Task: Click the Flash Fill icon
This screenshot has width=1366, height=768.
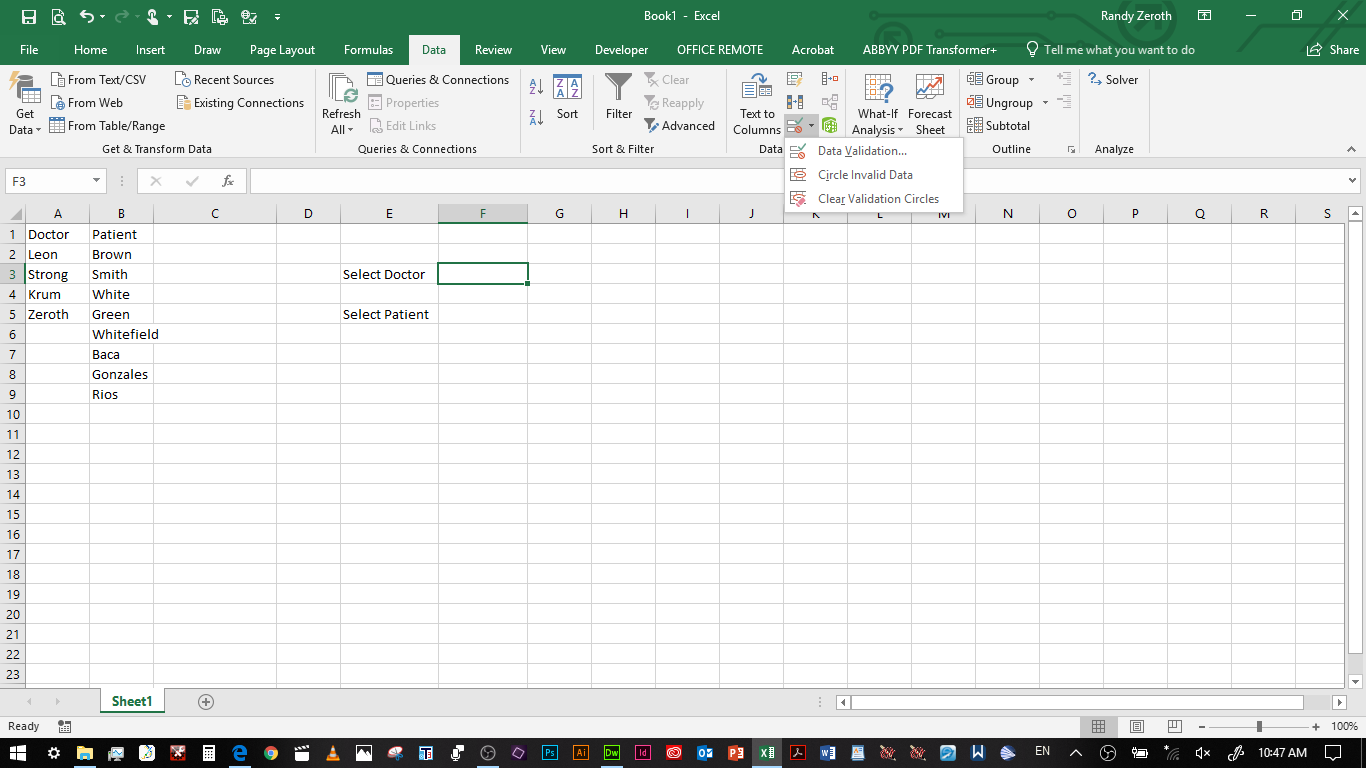Action: (795, 79)
